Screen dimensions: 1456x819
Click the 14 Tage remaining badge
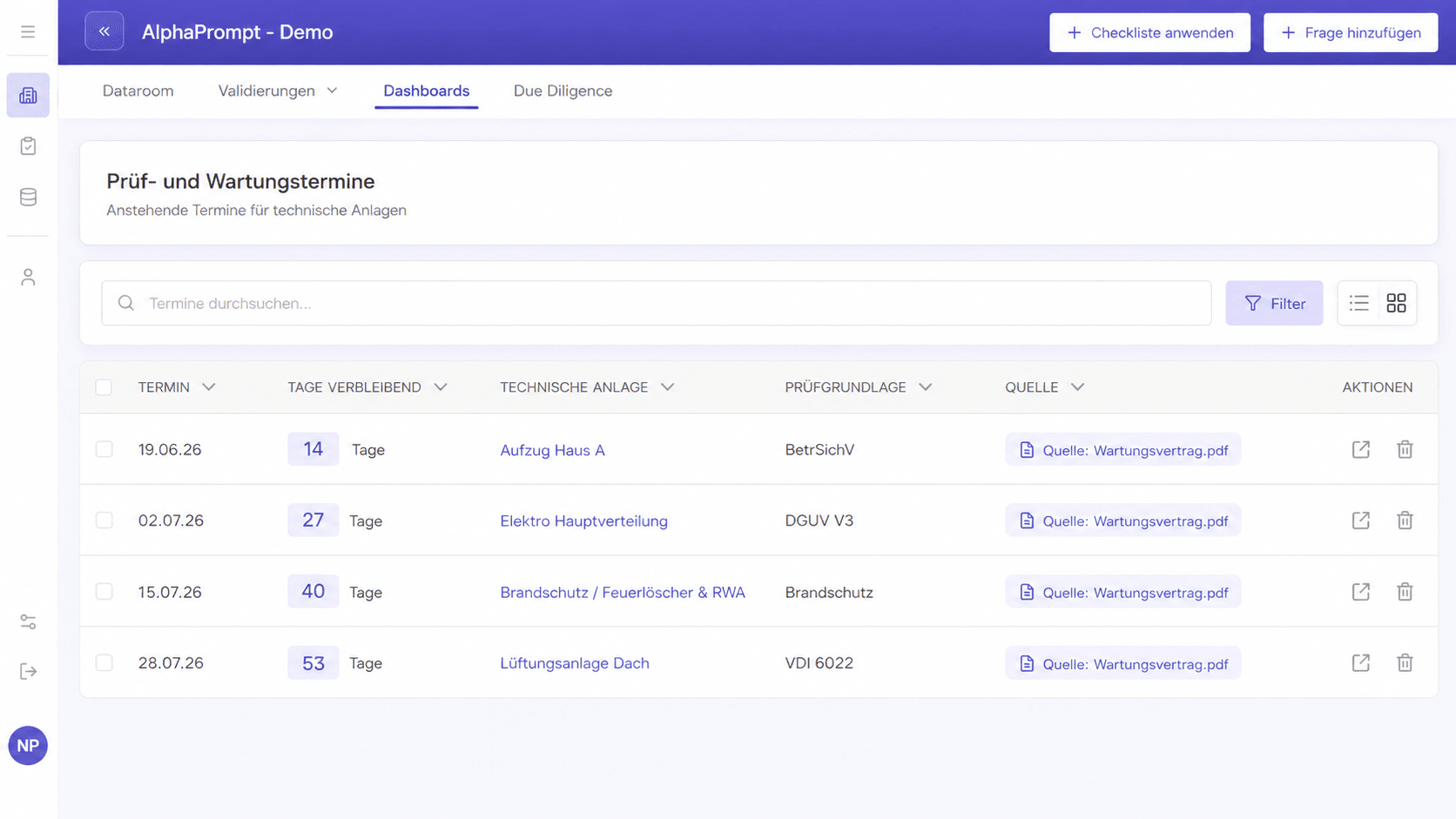point(313,449)
